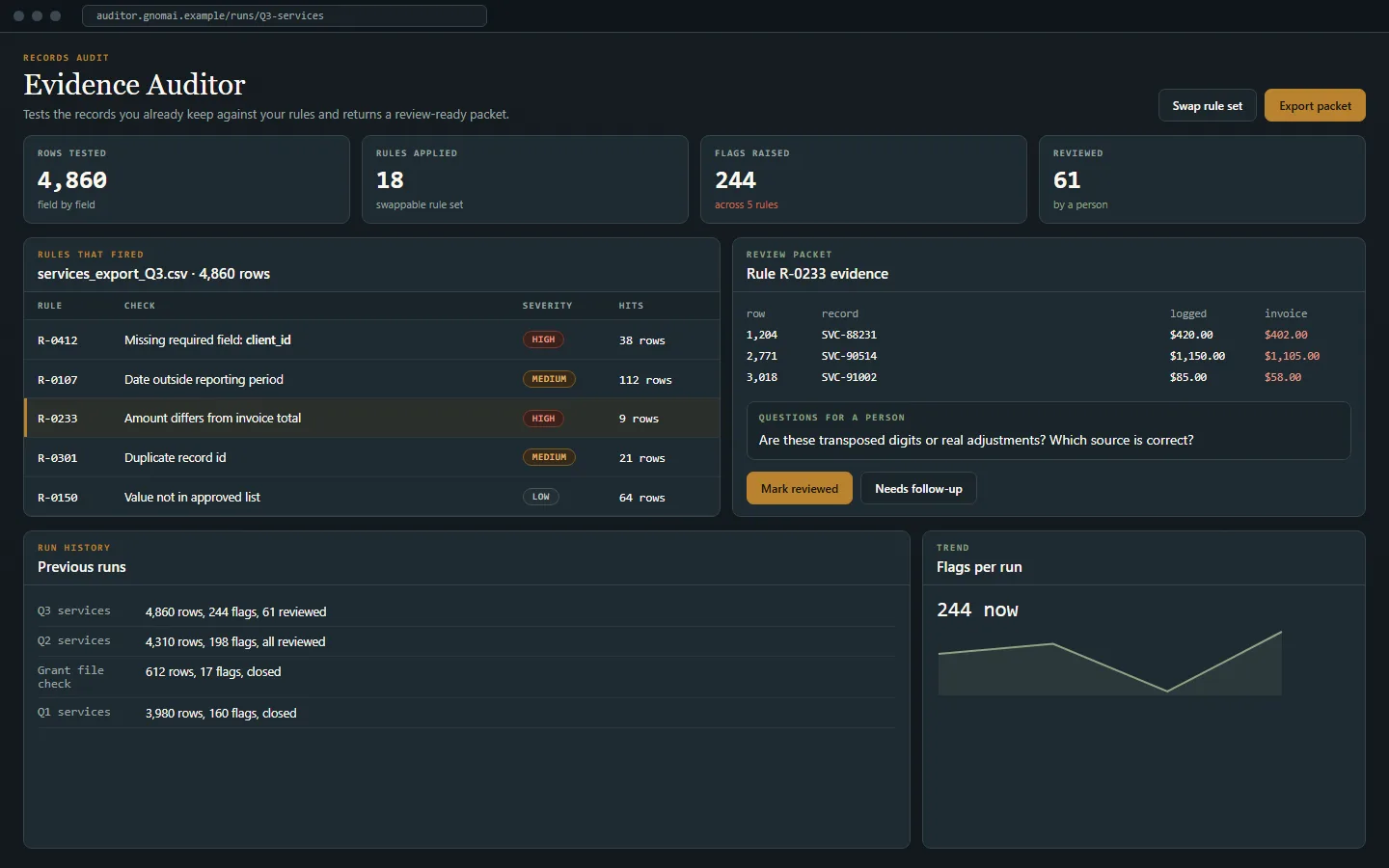This screenshot has width=1389, height=868.
Task: Click logged amount $85.00
Action: pyautogui.click(x=1188, y=377)
